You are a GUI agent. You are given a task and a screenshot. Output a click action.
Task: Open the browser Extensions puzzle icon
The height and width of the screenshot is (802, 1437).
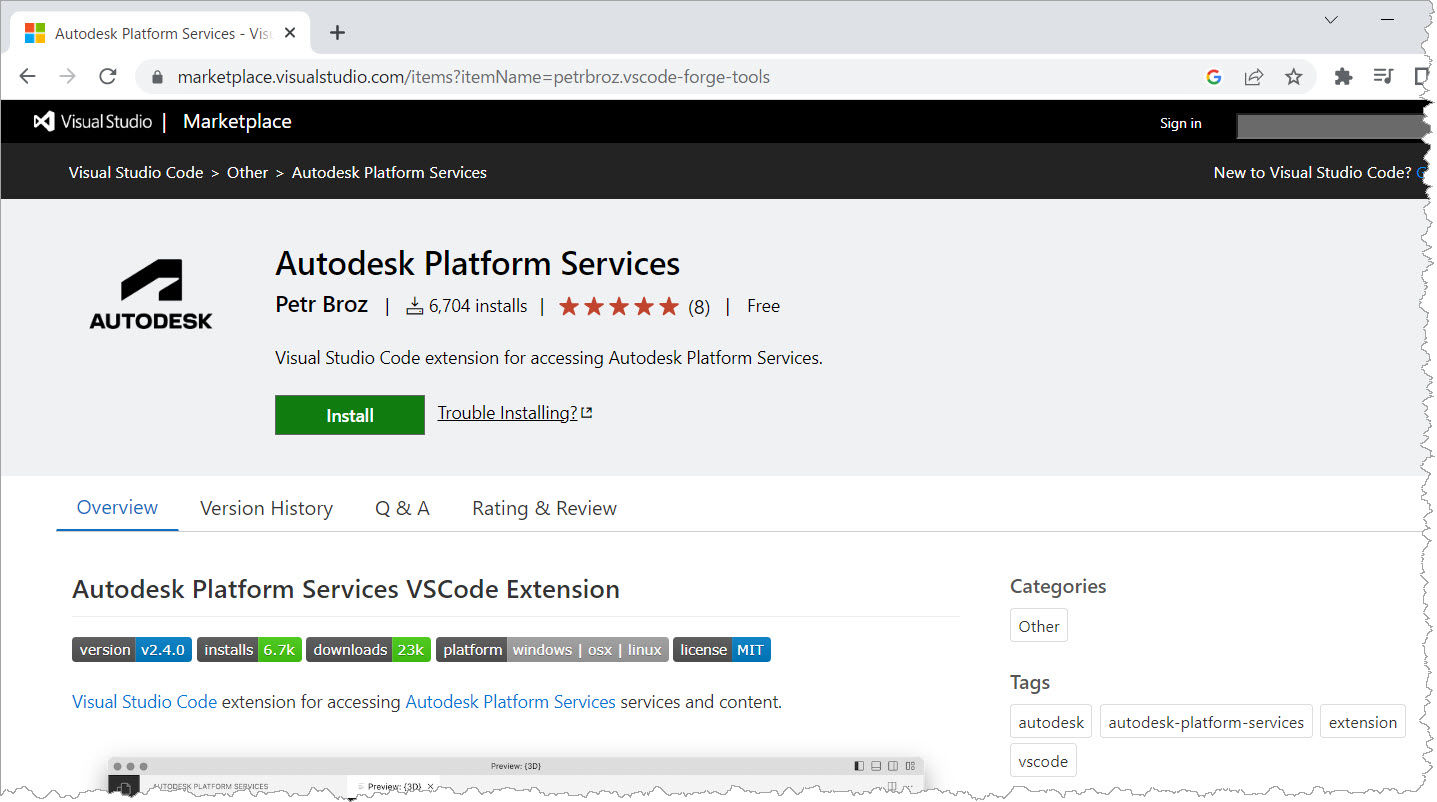pyautogui.click(x=1343, y=76)
